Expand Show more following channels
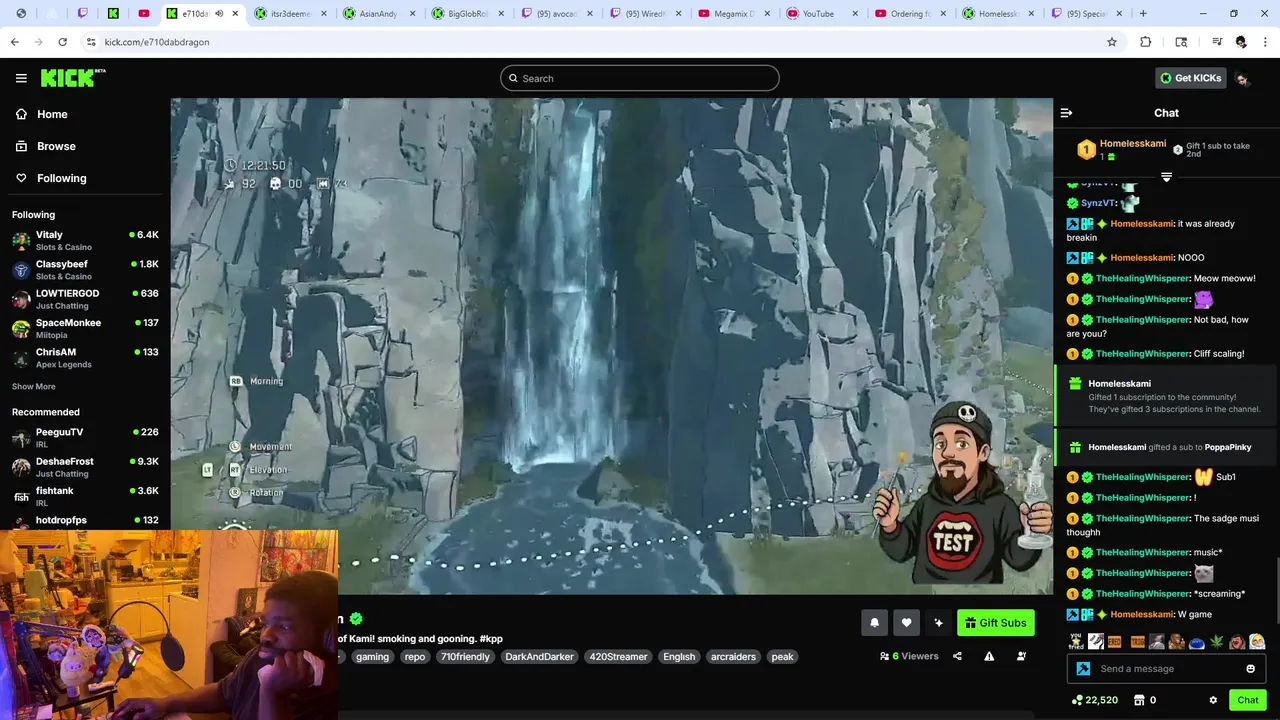This screenshot has height=720, width=1280. [34, 387]
